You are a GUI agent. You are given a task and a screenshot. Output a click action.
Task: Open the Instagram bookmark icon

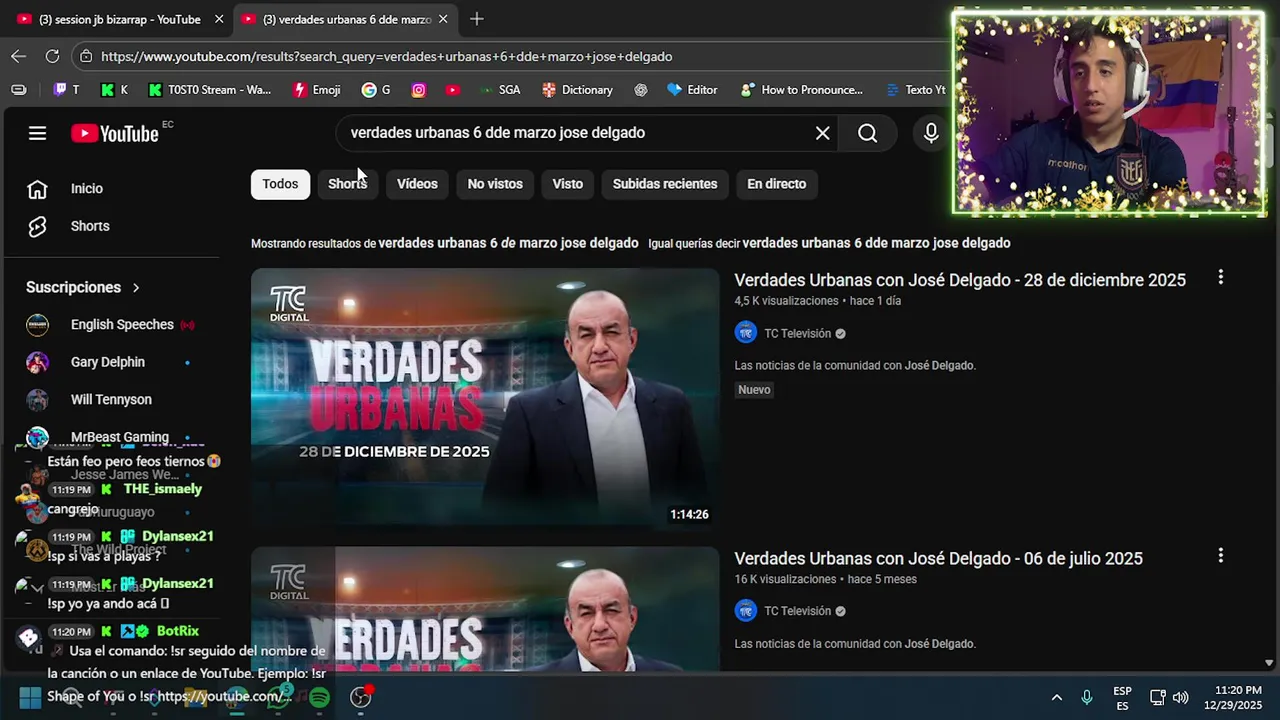(419, 90)
